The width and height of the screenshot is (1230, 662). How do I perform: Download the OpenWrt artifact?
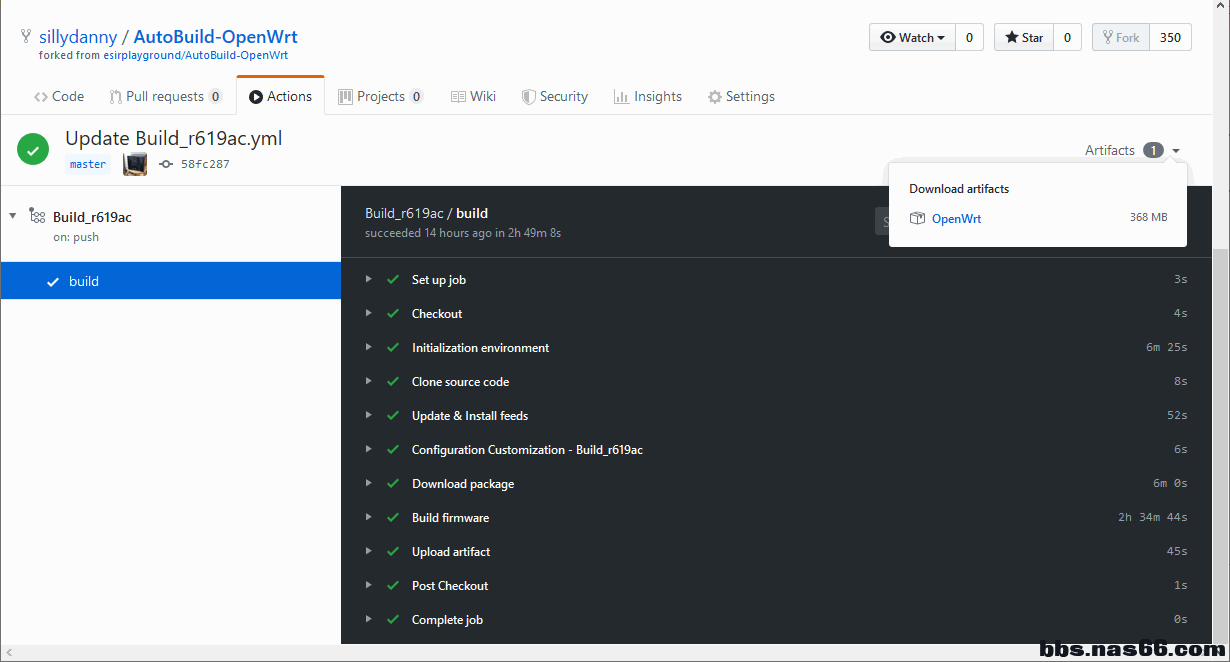point(956,218)
